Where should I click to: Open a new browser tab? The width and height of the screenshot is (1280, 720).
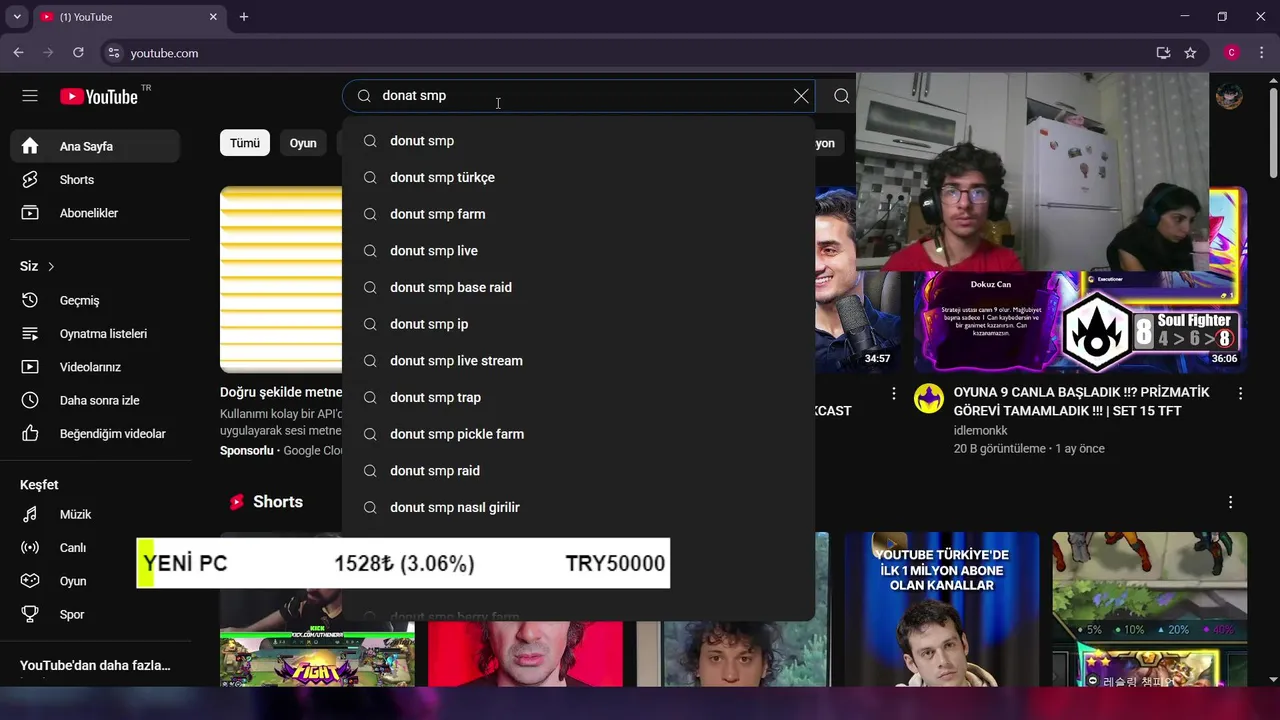[244, 17]
